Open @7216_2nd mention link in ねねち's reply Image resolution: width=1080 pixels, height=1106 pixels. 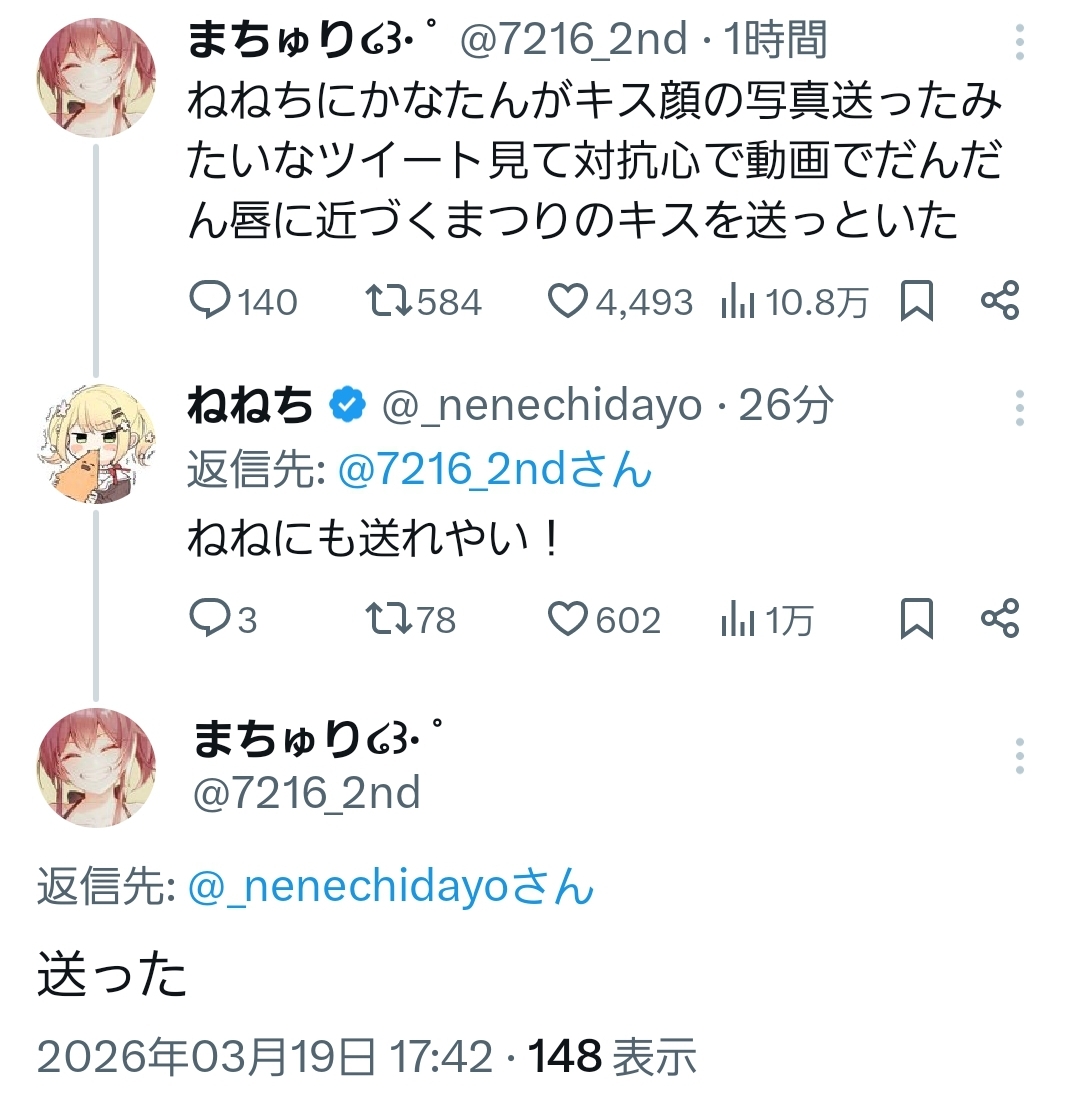(x=495, y=471)
